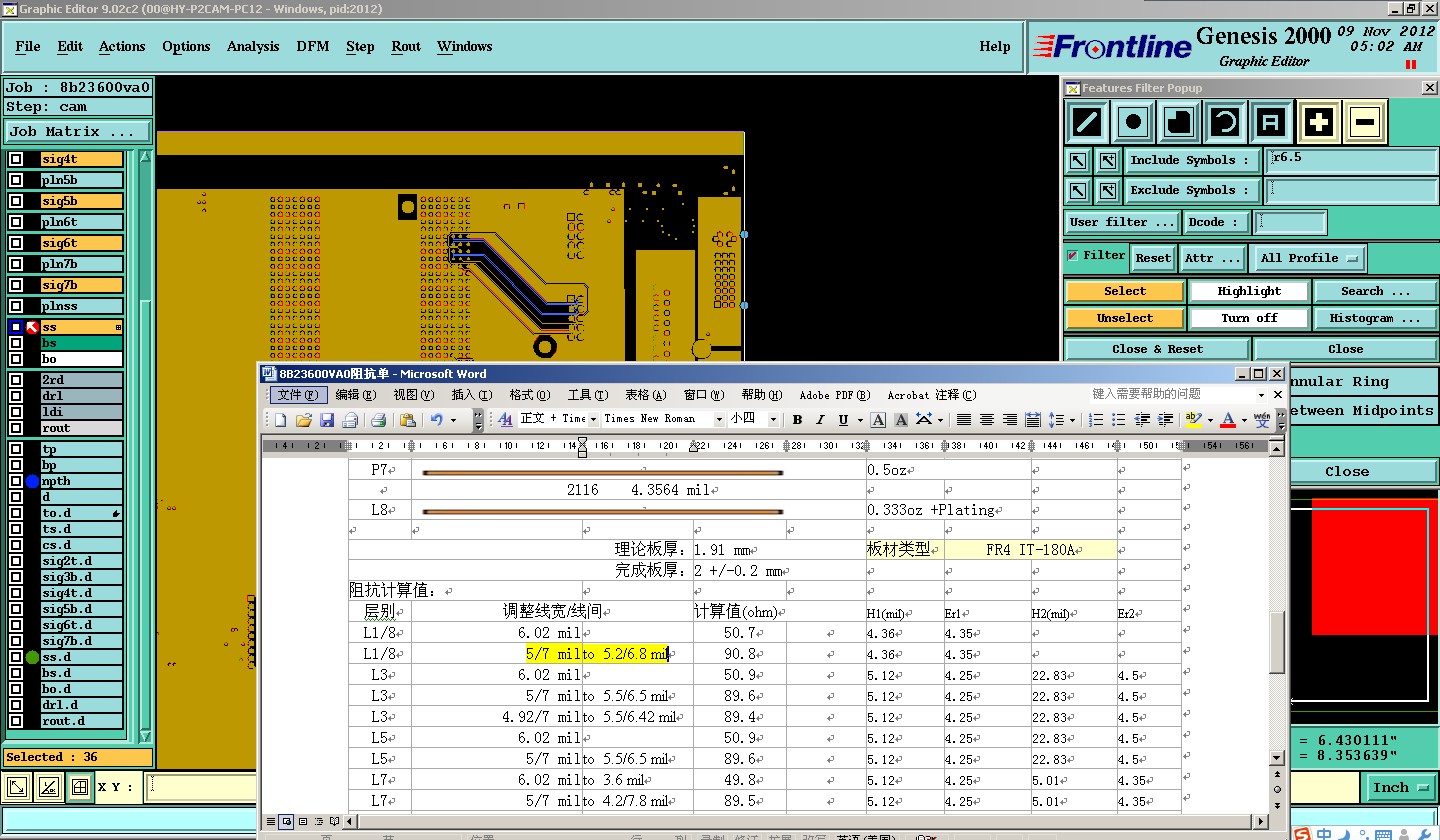Image resolution: width=1440 pixels, height=840 pixels.
Task: Toggle the drl layer display box
Action: pyautogui.click(x=16, y=396)
